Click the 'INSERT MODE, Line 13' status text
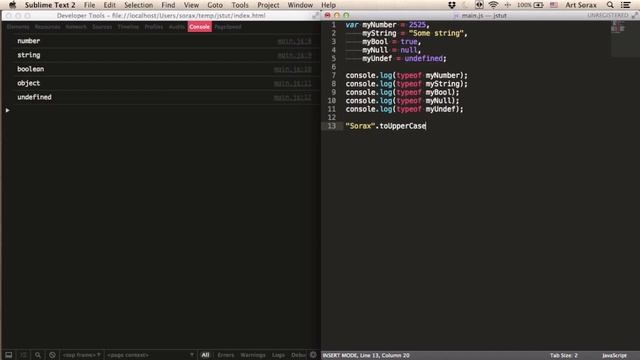 (x=366, y=356)
